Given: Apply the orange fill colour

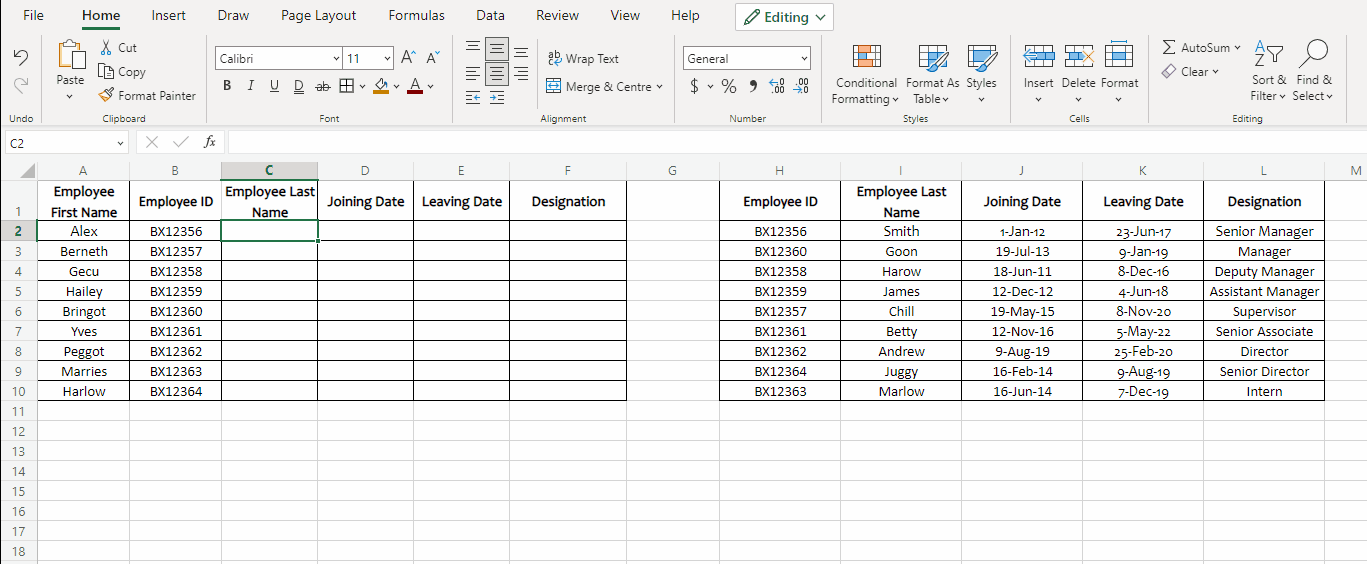Looking at the screenshot, I should coord(380,86).
